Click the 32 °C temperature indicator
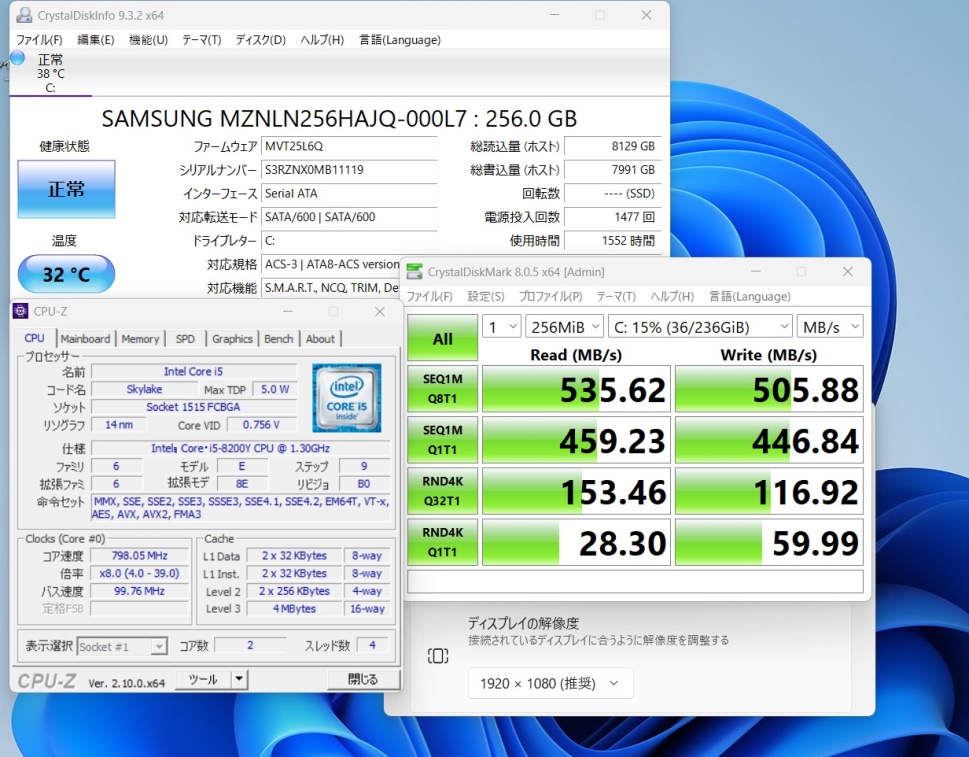Image resolution: width=969 pixels, height=757 pixels. tap(66, 274)
